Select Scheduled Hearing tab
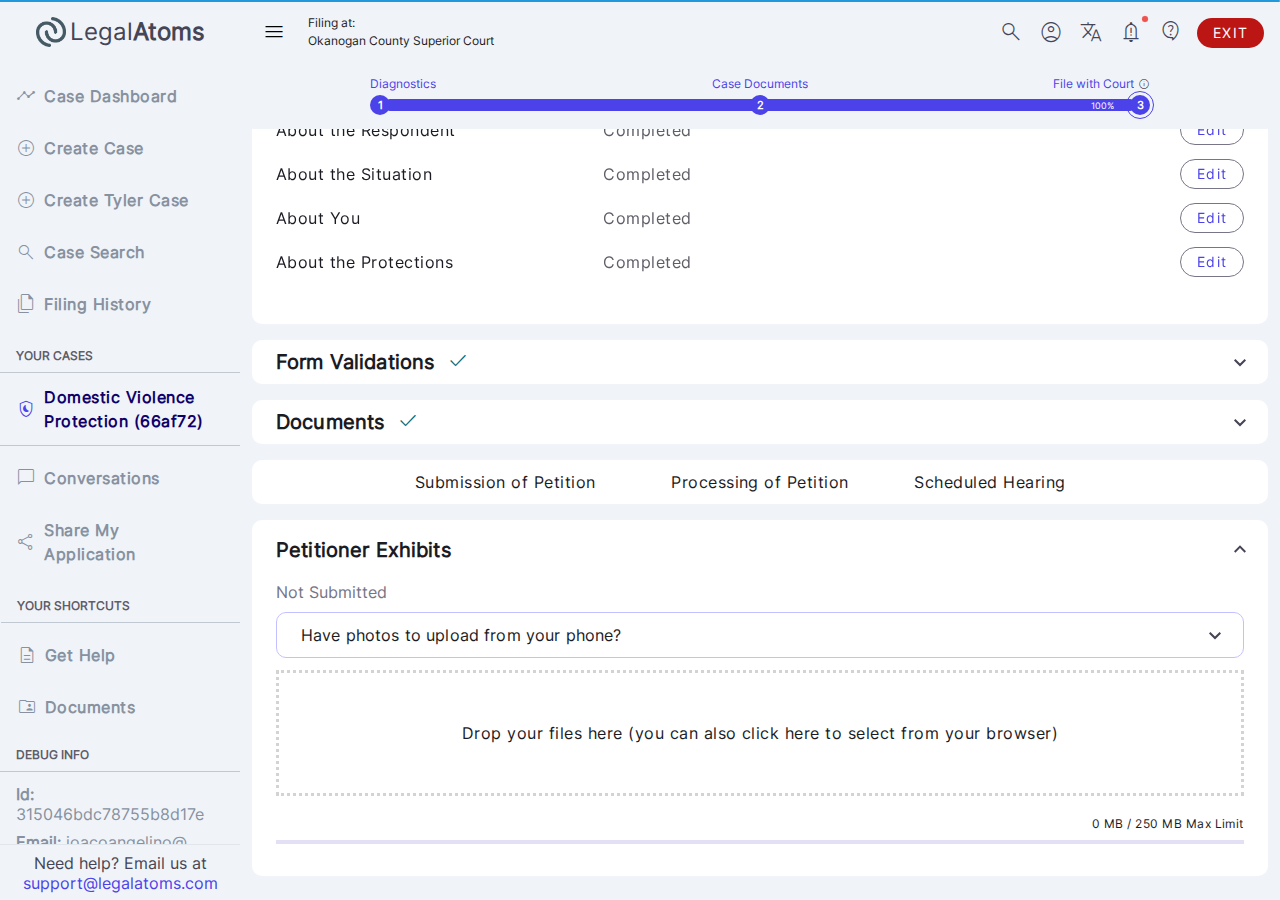The height and width of the screenshot is (900, 1280). (989, 482)
